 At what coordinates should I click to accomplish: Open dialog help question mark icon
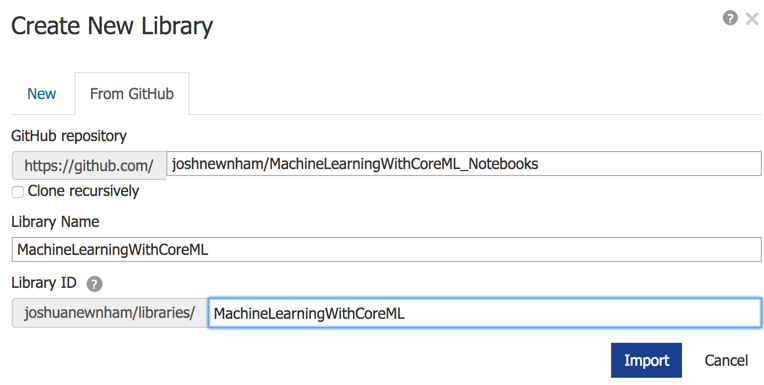[x=729, y=19]
